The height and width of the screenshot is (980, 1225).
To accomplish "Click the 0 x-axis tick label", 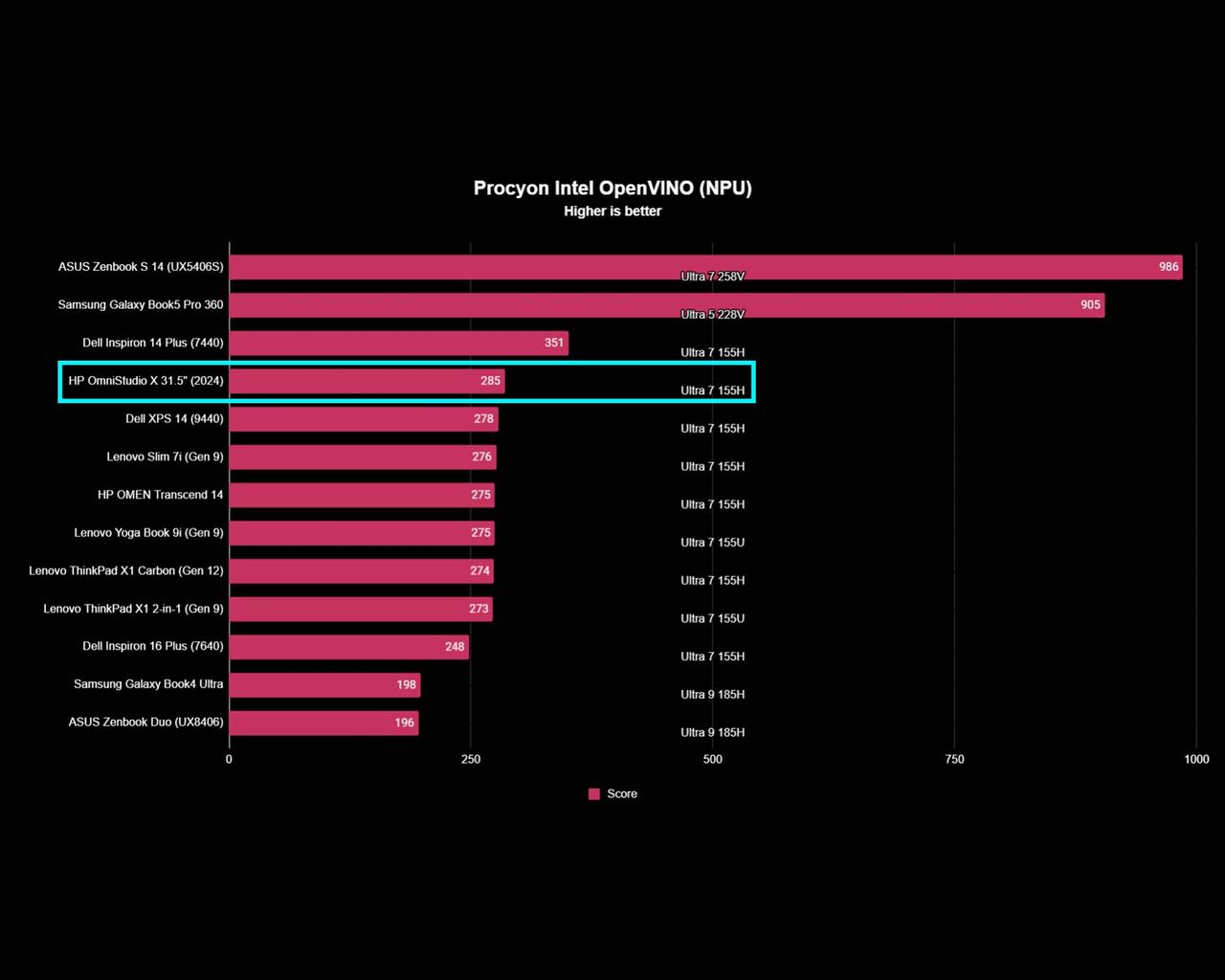I will tap(229, 759).
